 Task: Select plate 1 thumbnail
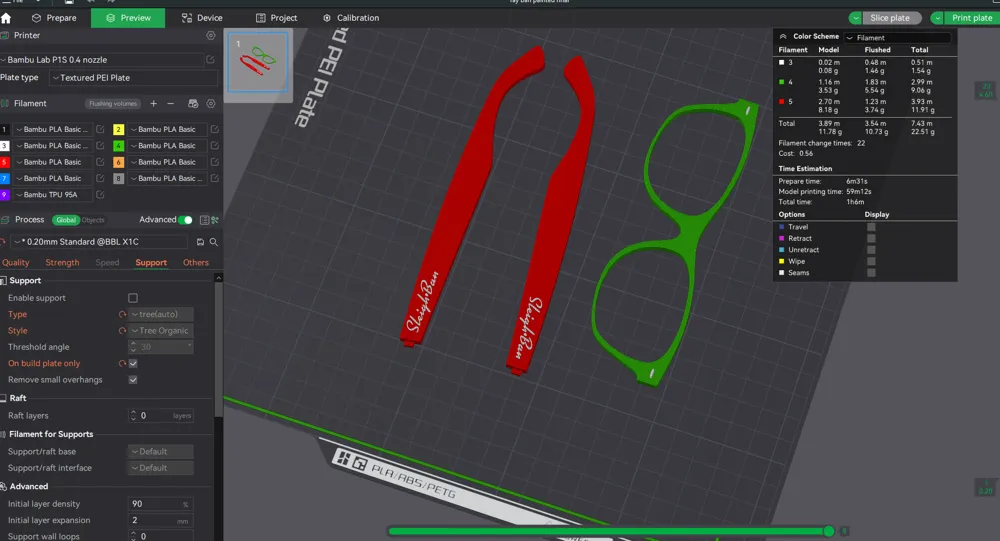[x=258, y=62]
